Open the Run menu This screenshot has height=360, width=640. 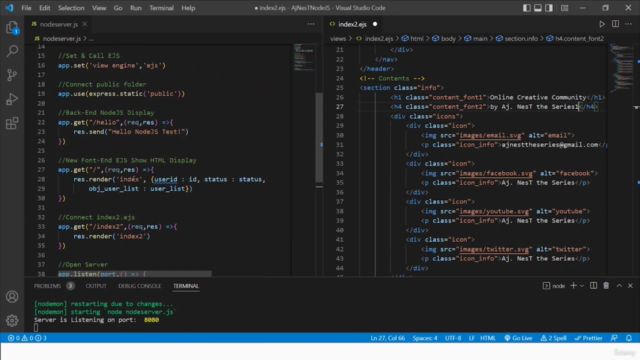coord(136,8)
